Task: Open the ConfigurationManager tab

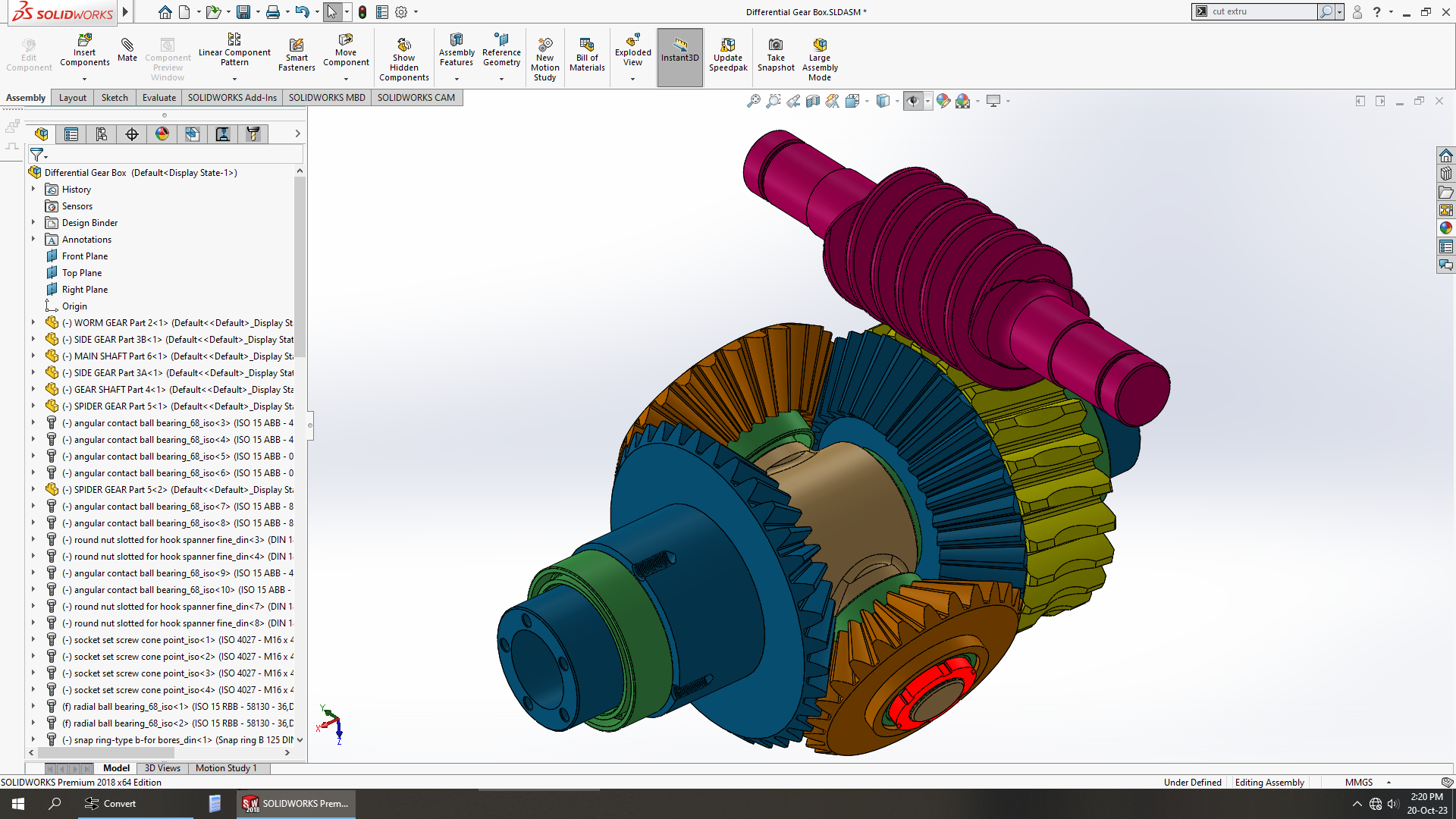Action: [x=102, y=134]
